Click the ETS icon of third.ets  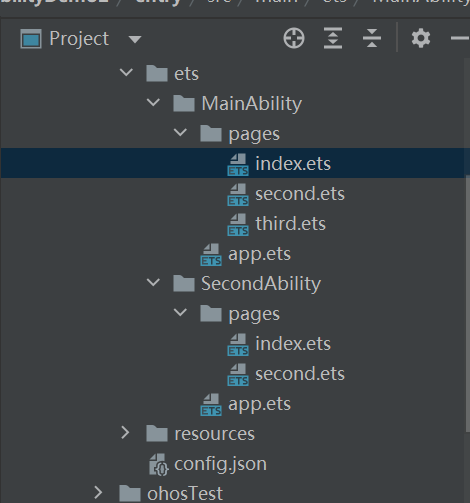(238, 225)
